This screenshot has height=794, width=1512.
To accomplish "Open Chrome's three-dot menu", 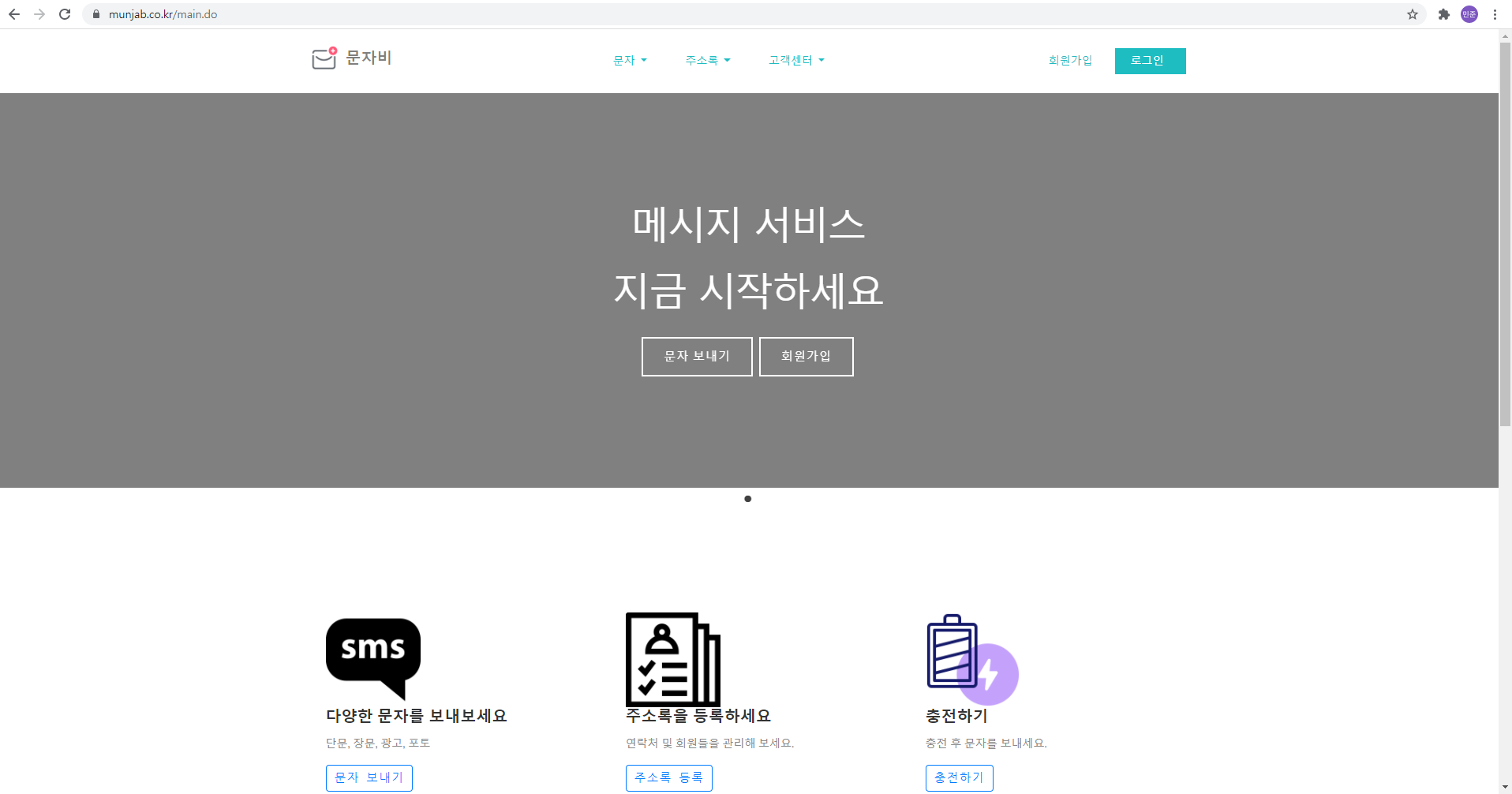I will click(x=1495, y=14).
